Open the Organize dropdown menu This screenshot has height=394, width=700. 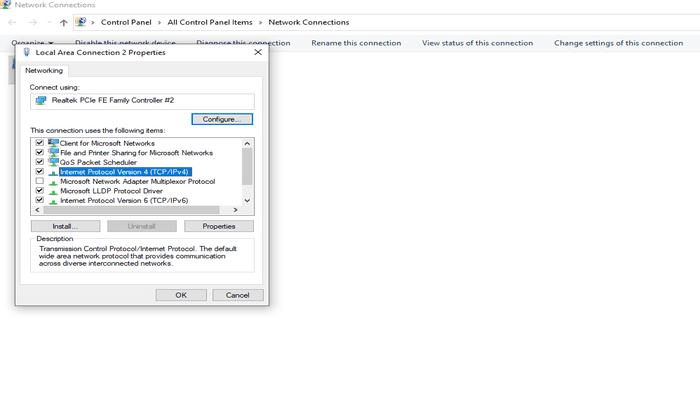32,43
